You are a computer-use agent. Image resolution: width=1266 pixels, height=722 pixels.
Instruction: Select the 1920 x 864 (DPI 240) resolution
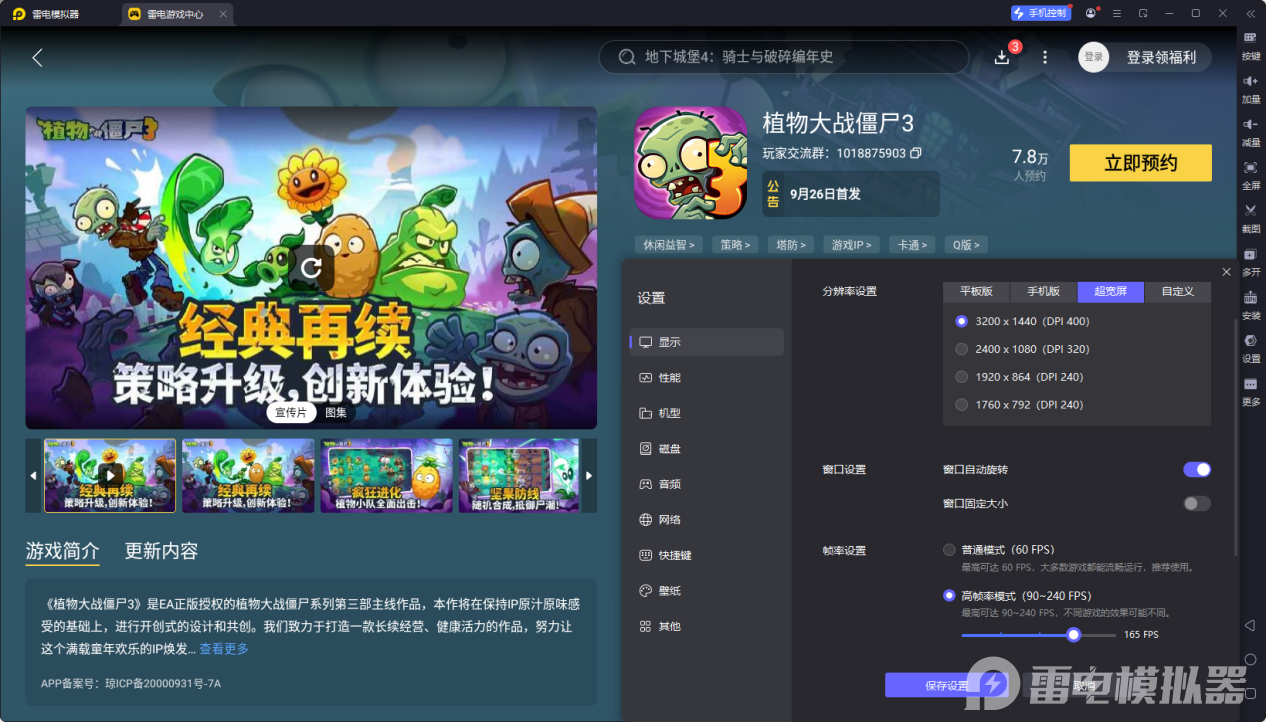962,377
